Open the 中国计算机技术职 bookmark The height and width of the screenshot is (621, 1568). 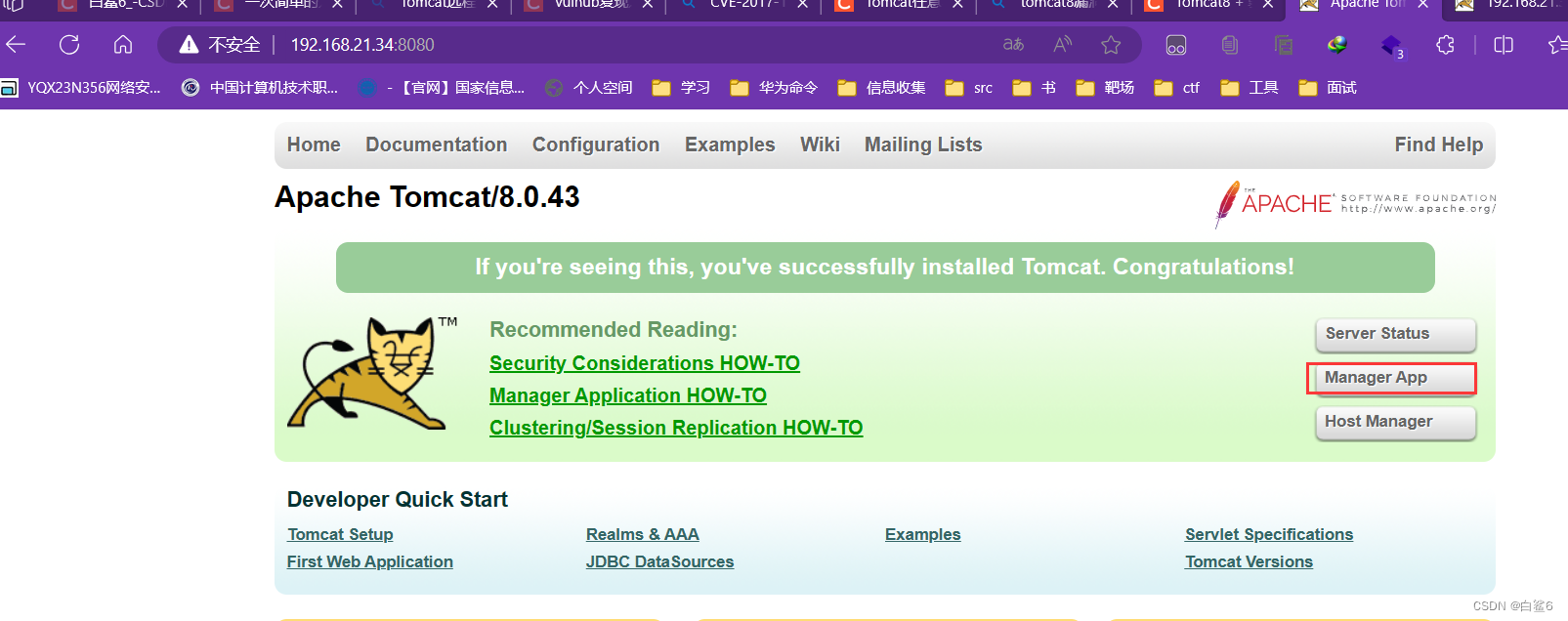pos(260,88)
